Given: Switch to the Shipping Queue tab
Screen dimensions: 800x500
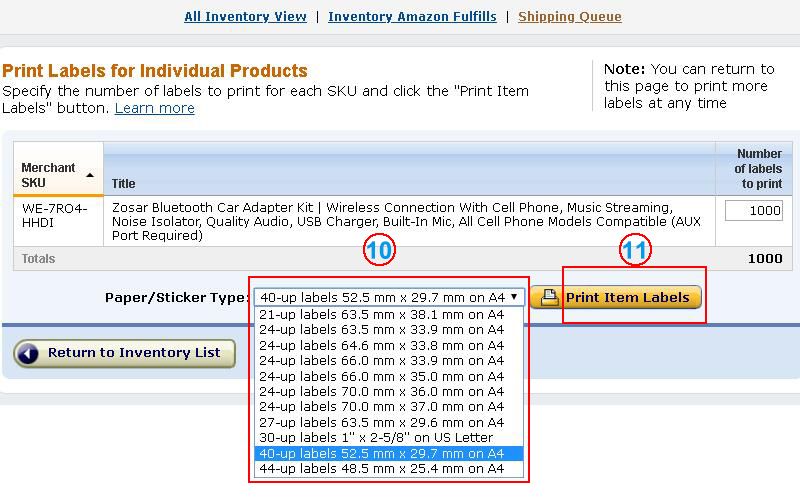Looking at the screenshot, I should tap(569, 17).
